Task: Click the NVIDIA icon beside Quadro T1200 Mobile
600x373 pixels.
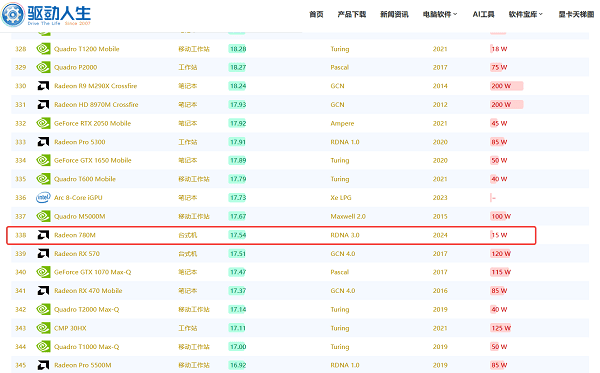Action: coord(43,49)
